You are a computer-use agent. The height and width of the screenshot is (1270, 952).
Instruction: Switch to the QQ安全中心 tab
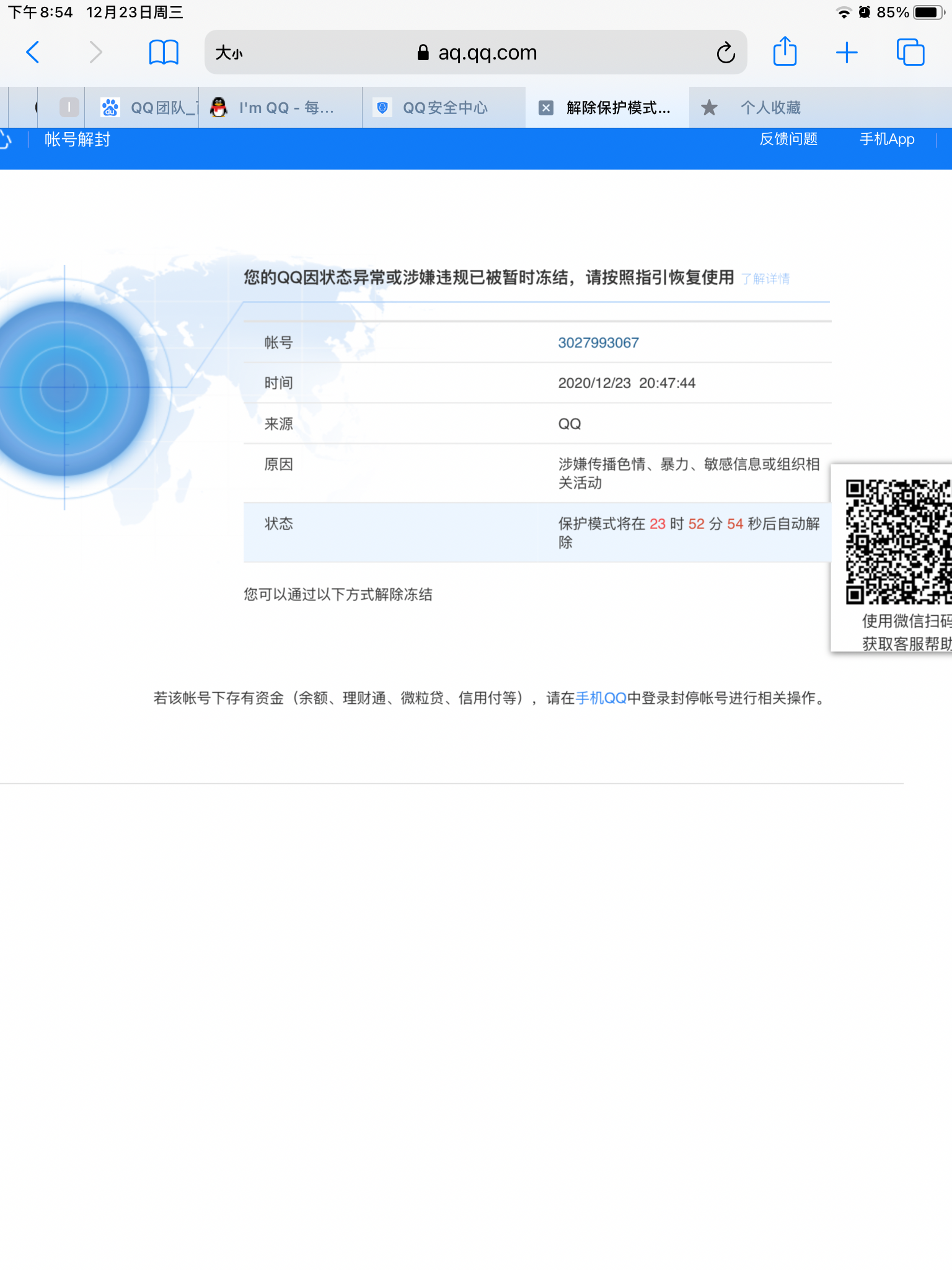(x=444, y=108)
